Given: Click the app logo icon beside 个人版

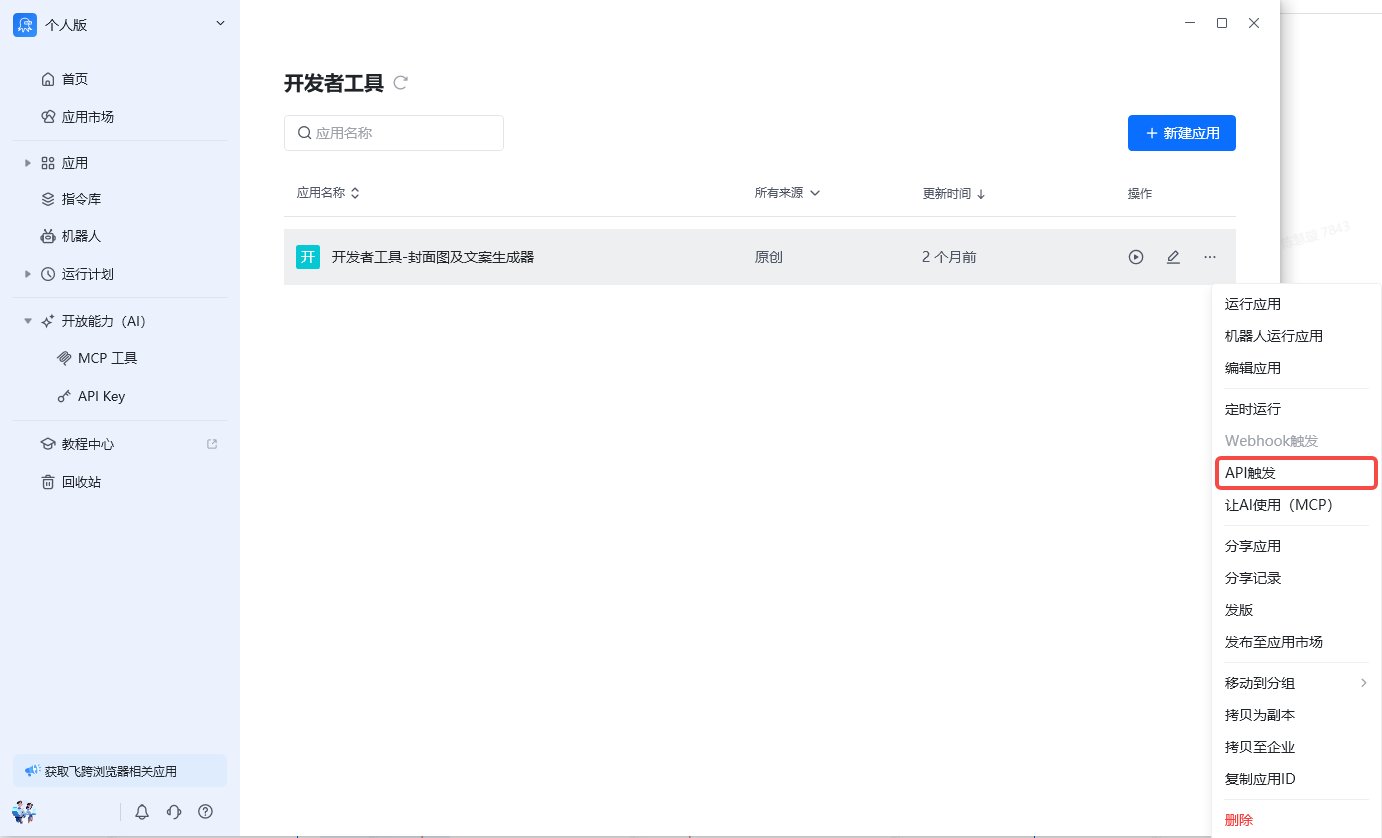Looking at the screenshot, I should point(25,25).
